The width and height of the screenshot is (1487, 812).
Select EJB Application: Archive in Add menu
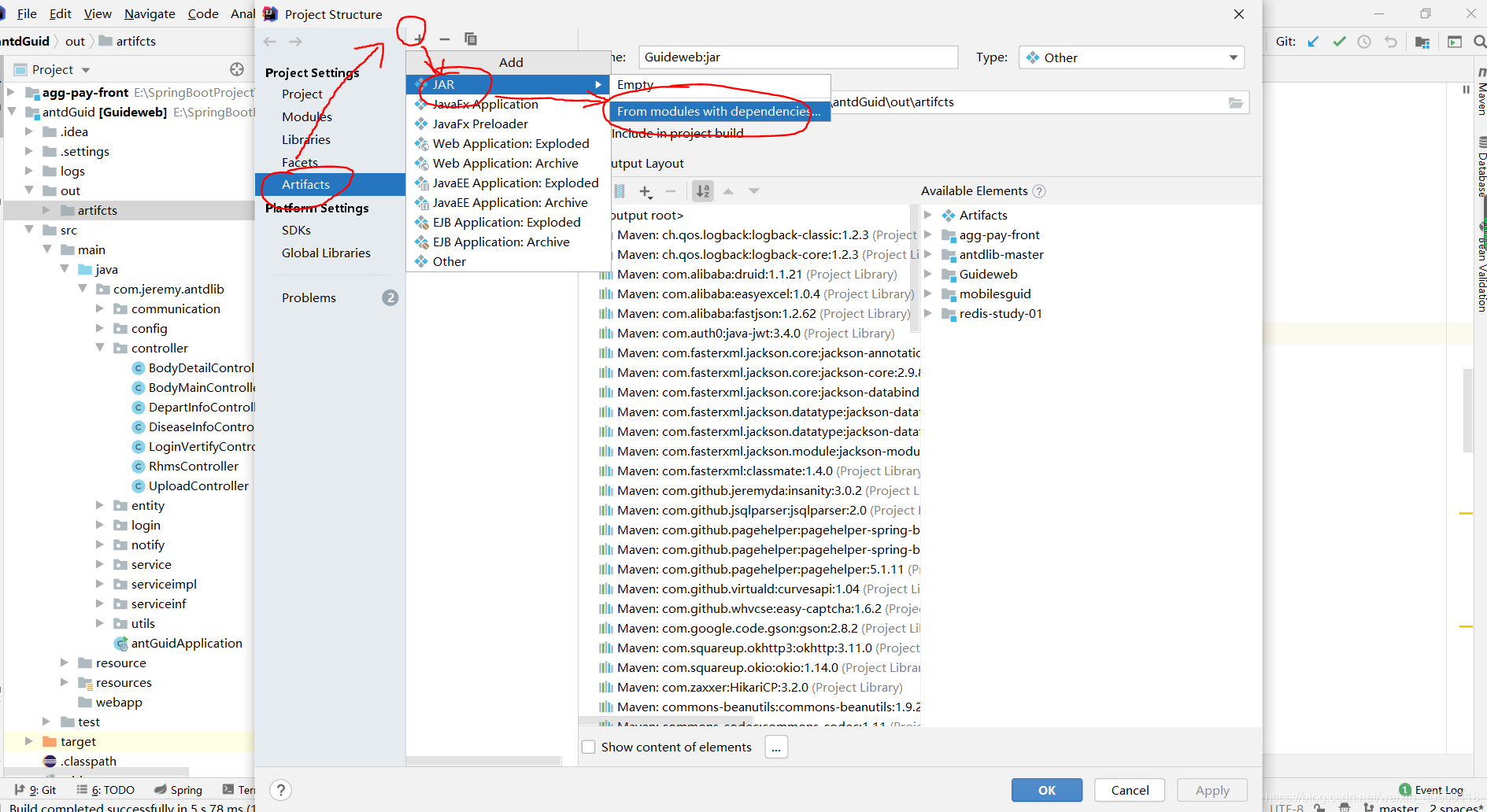pyautogui.click(x=508, y=242)
